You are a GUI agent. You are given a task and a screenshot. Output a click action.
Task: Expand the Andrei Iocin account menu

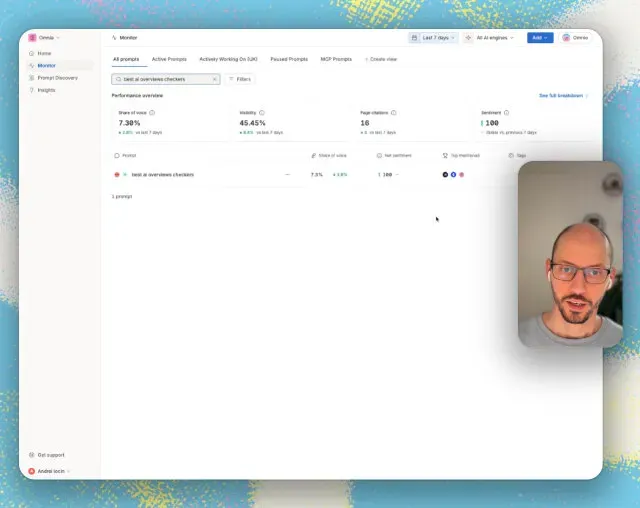pyautogui.click(x=51, y=471)
